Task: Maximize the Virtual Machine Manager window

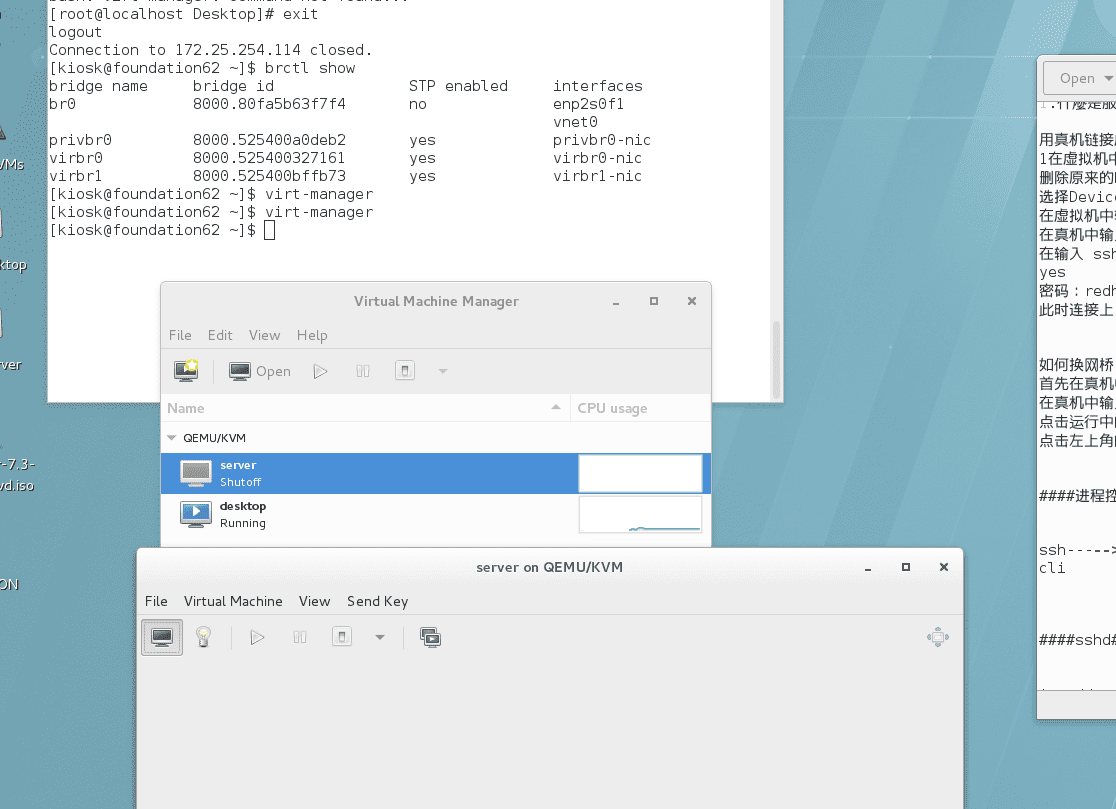Action: tap(653, 301)
